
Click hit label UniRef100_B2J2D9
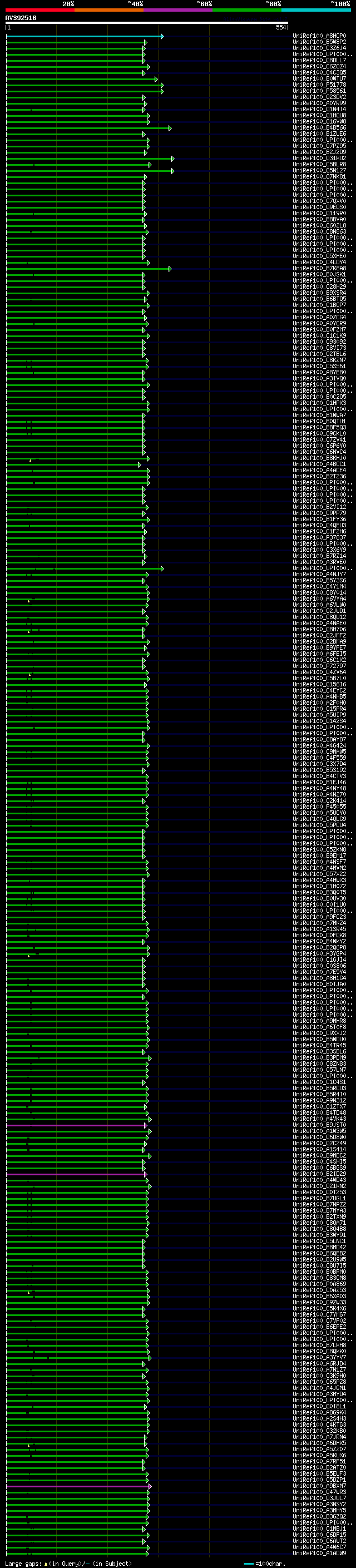point(319,152)
